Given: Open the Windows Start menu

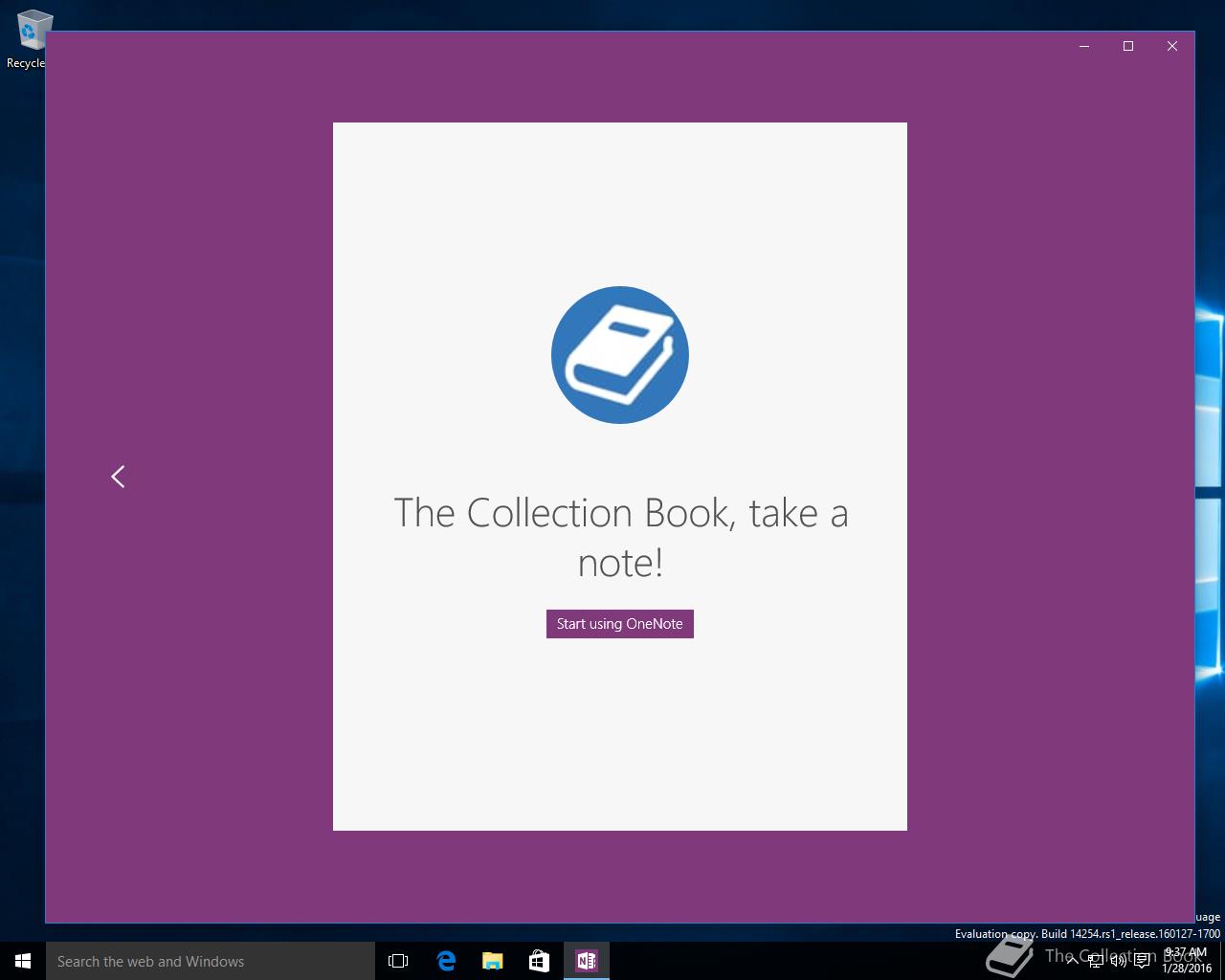Looking at the screenshot, I should point(23,961).
